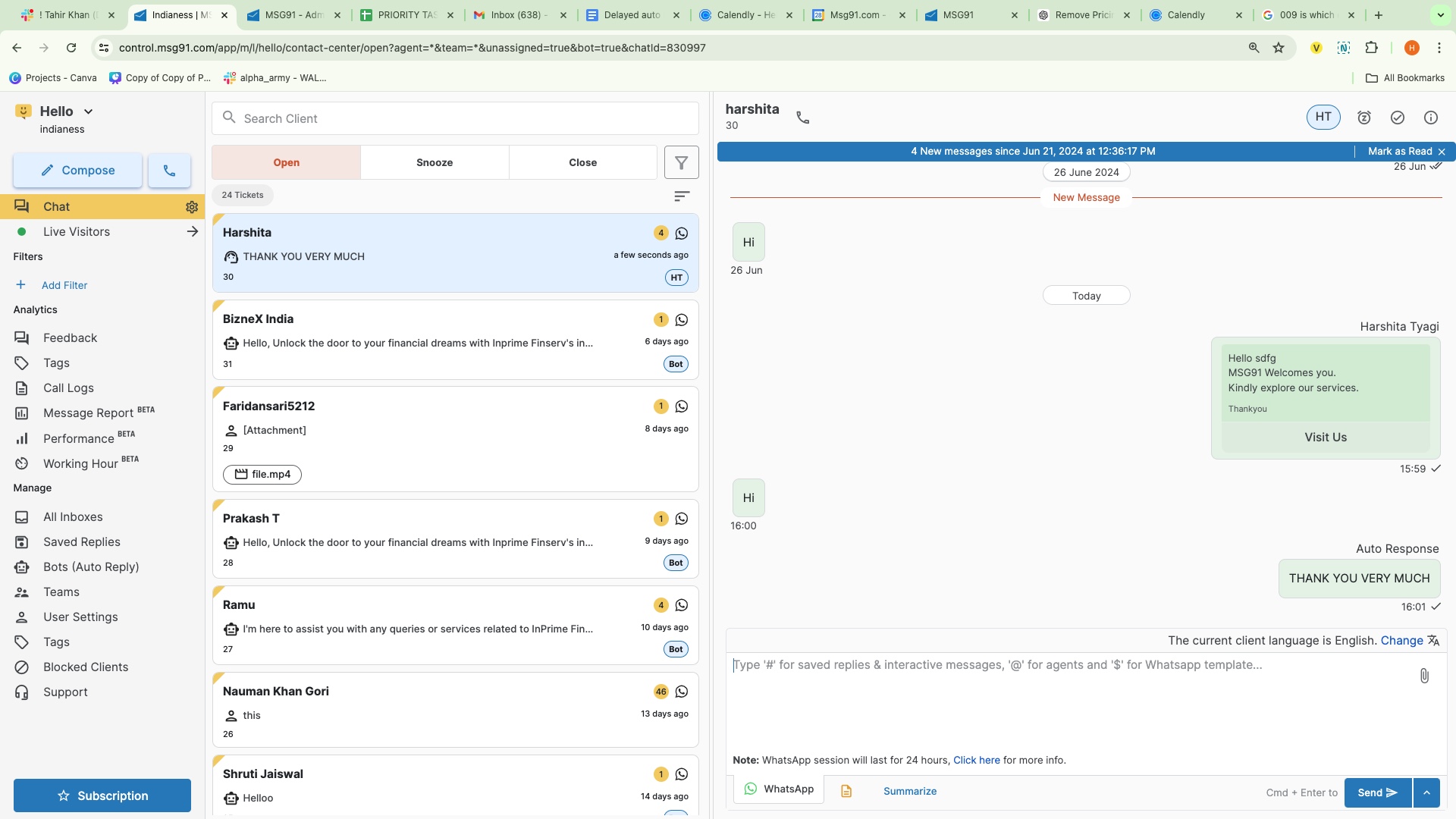Image resolution: width=1456 pixels, height=819 pixels.
Task: Expand Live Visitors with the arrow
Action: 192,231
